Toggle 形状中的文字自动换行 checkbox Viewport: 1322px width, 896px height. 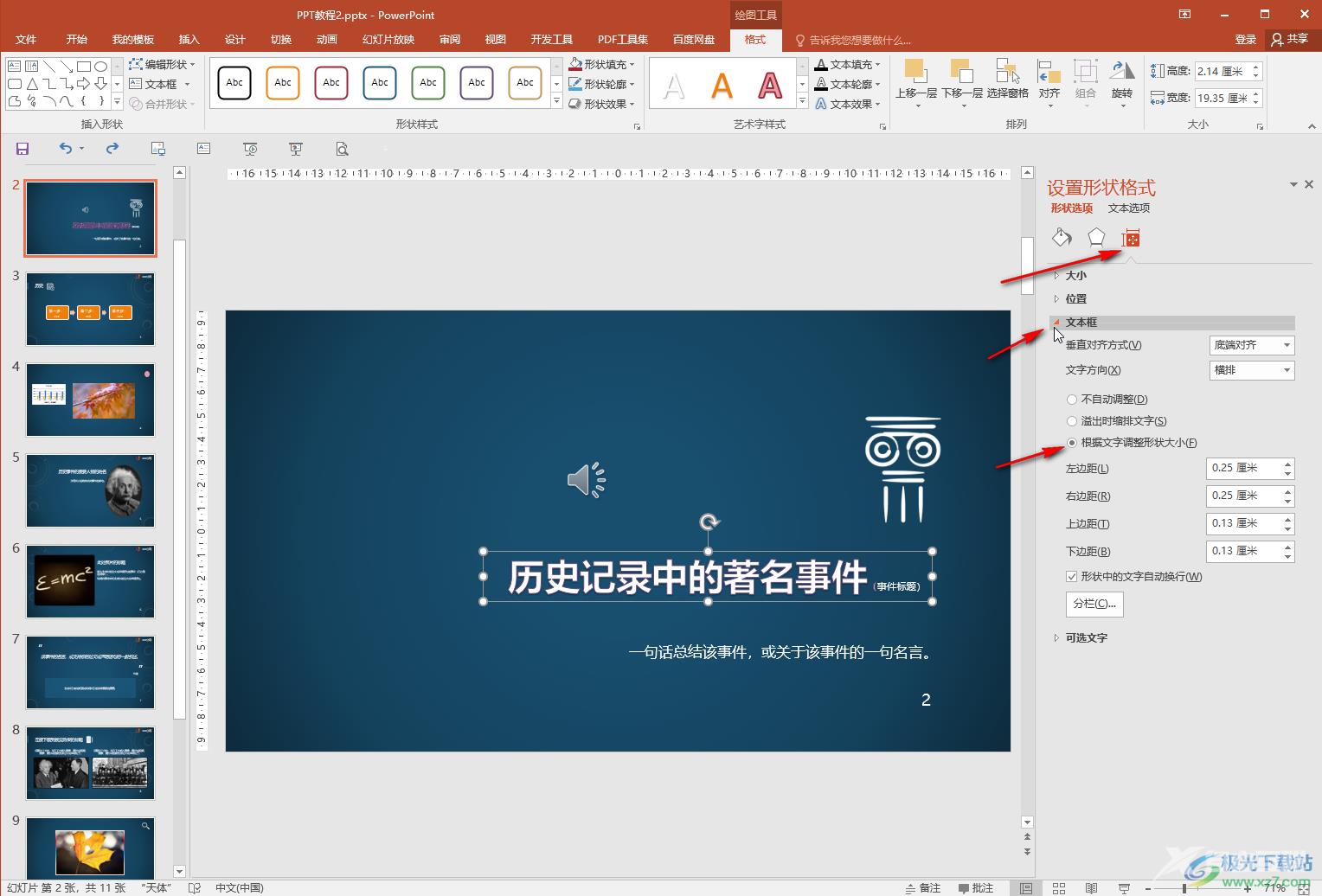click(x=1134, y=577)
